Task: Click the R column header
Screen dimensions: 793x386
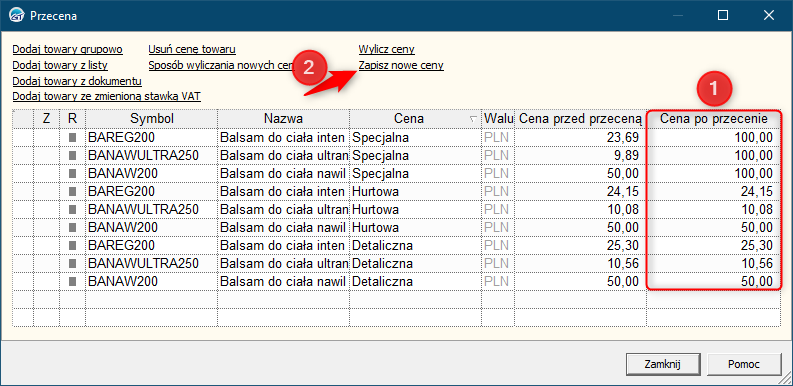Action: (x=73, y=119)
